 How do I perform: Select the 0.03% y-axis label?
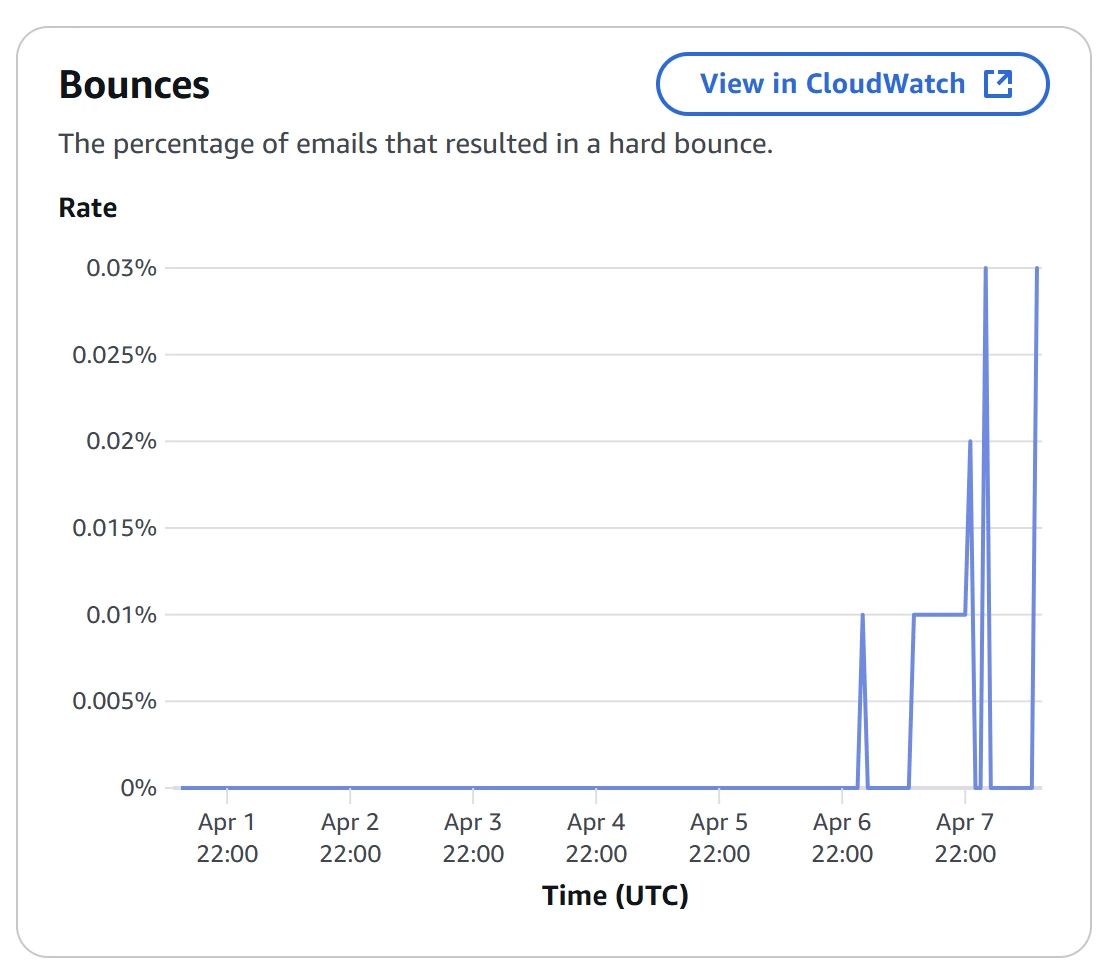(120, 268)
